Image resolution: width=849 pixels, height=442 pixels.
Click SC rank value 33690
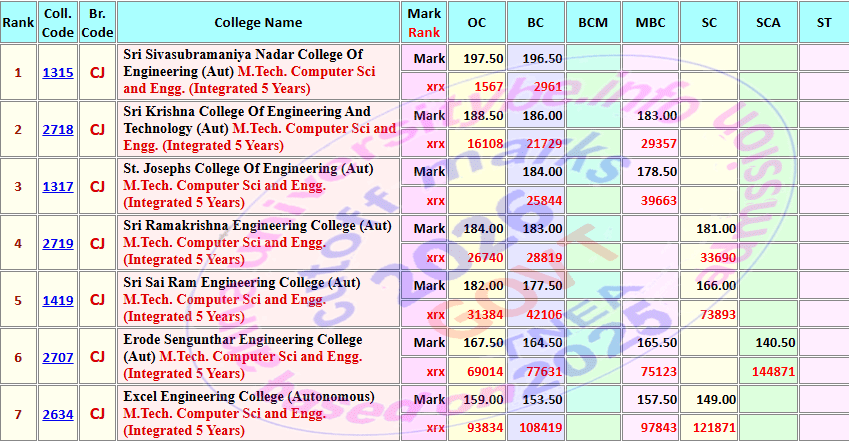pyautogui.click(x=718, y=257)
